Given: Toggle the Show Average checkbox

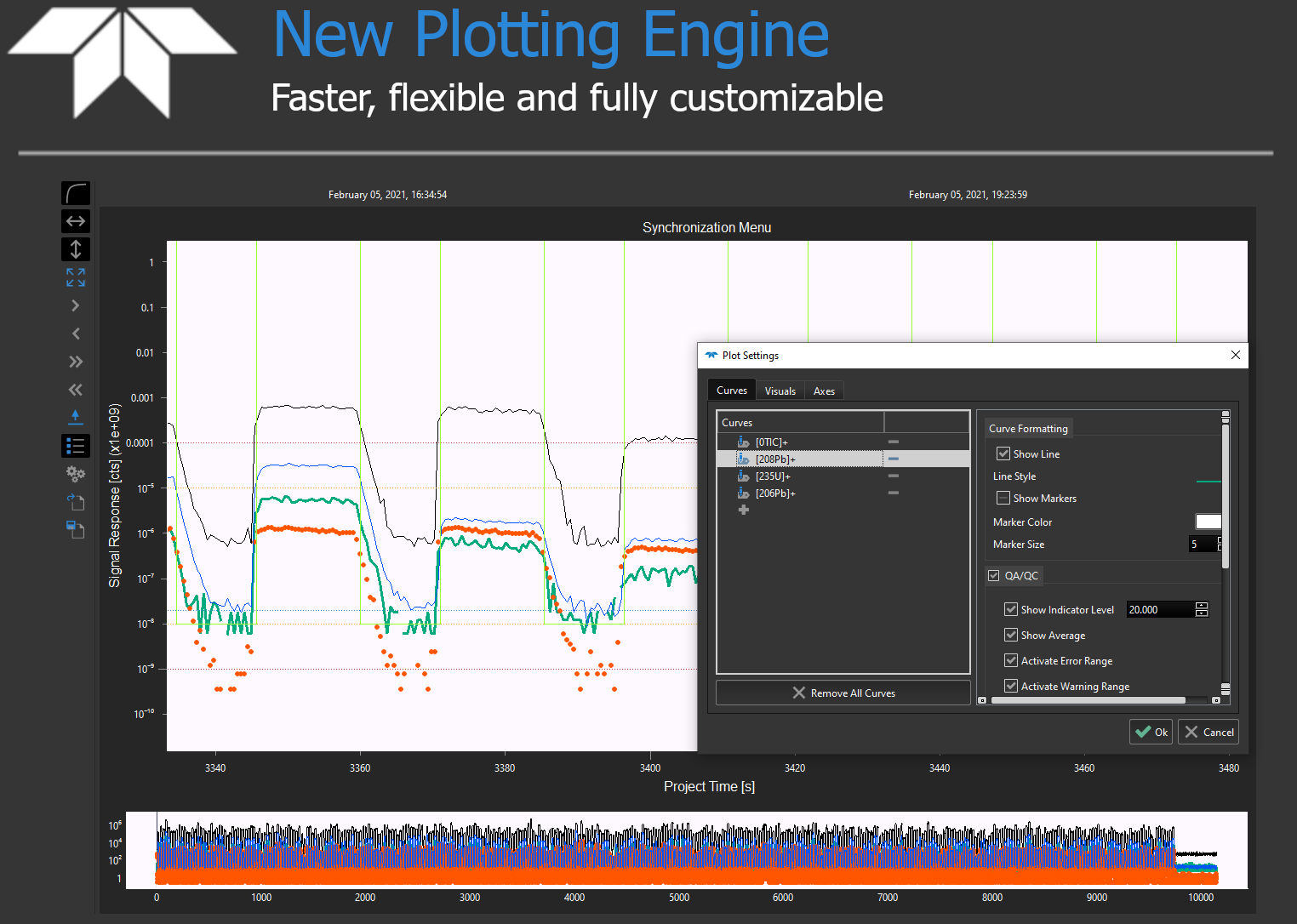Looking at the screenshot, I should 1011,635.
